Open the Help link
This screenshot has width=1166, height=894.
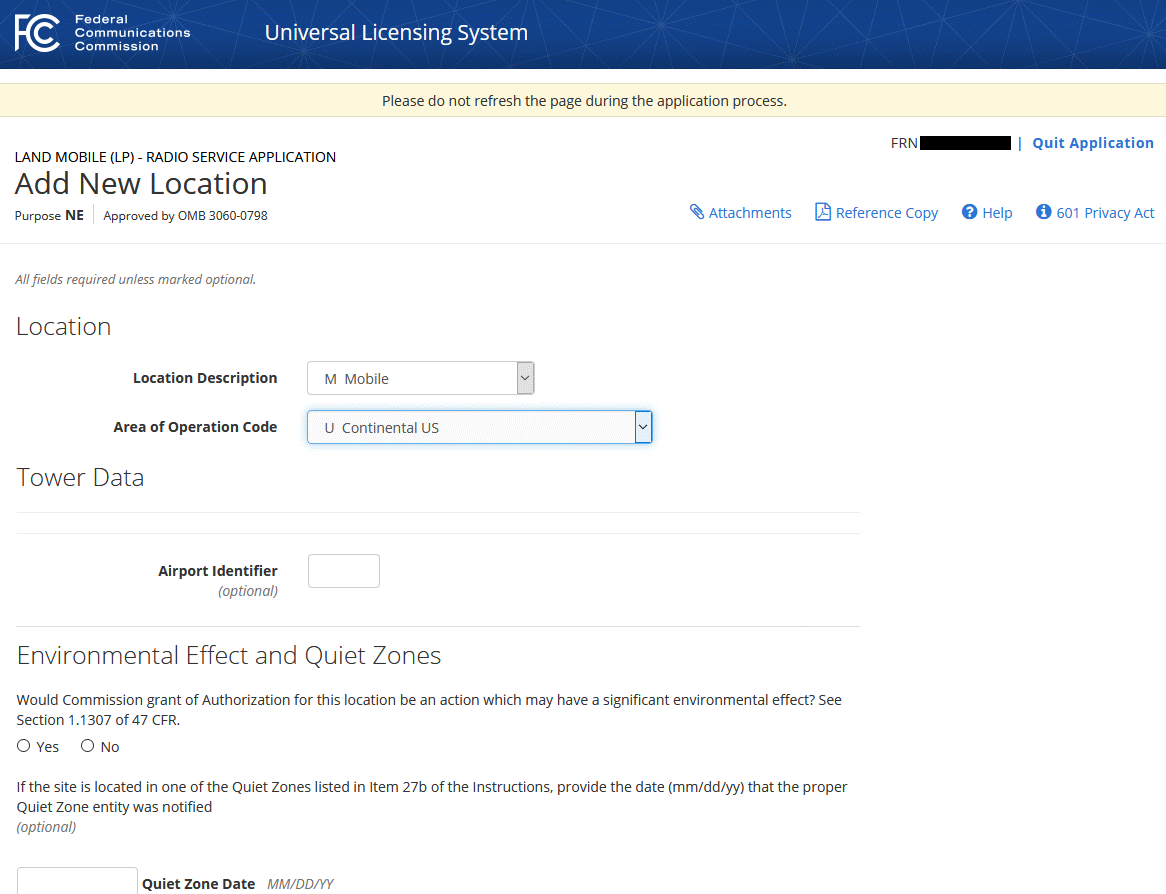pos(997,213)
